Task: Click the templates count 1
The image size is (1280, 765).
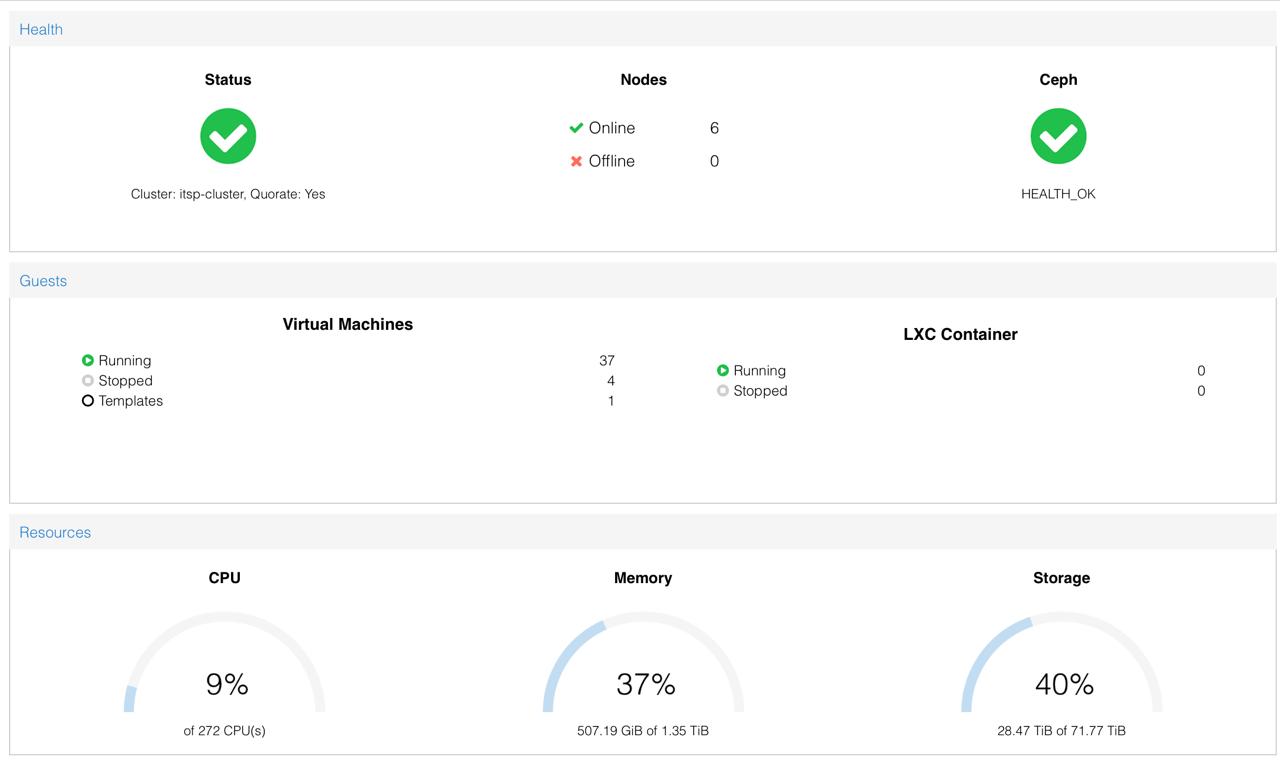Action: pyautogui.click(x=611, y=400)
